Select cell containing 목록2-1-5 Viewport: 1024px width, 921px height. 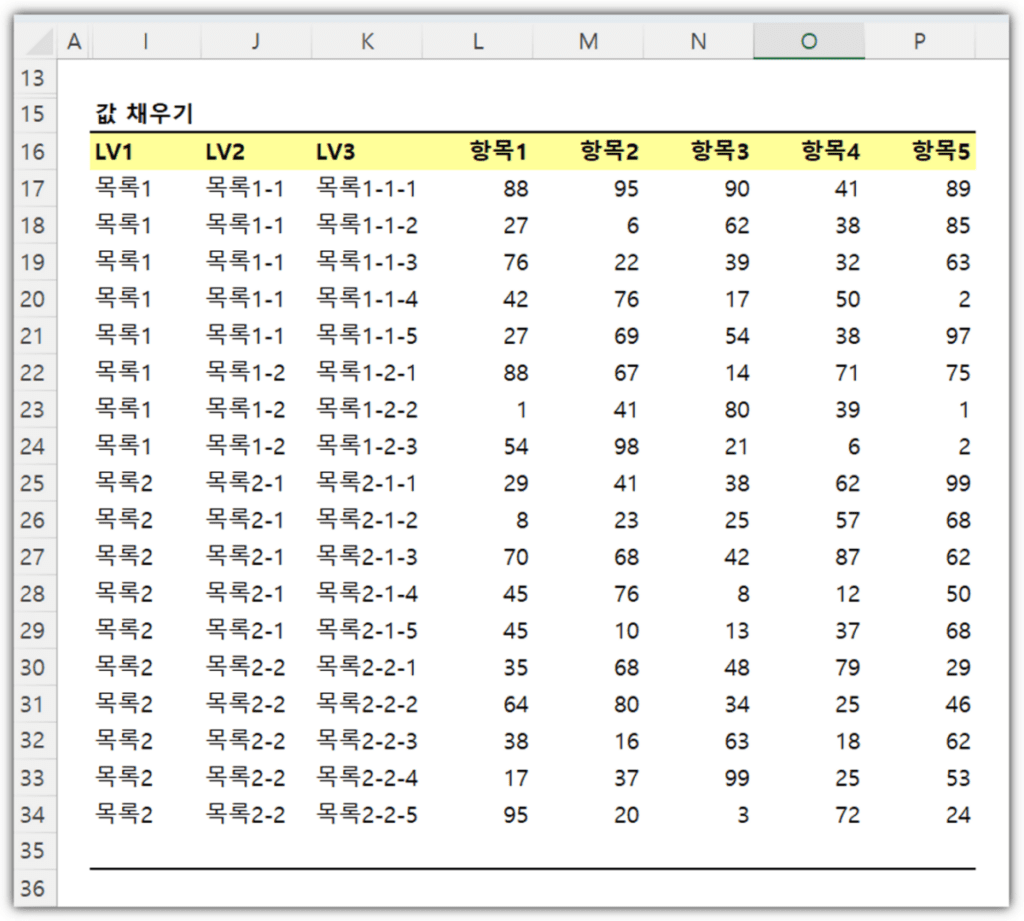[367, 631]
